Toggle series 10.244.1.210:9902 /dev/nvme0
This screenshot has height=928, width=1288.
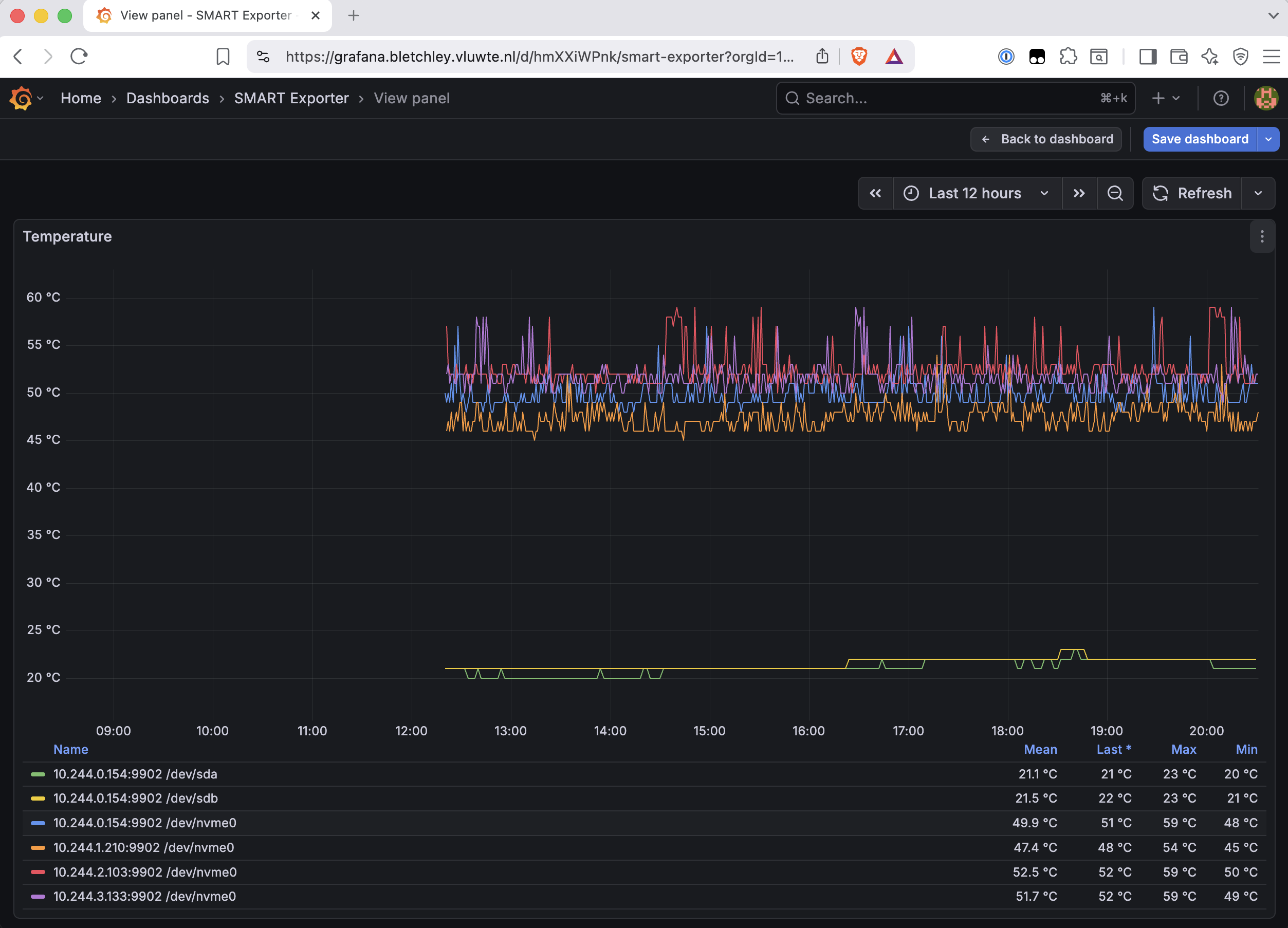click(144, 847)
